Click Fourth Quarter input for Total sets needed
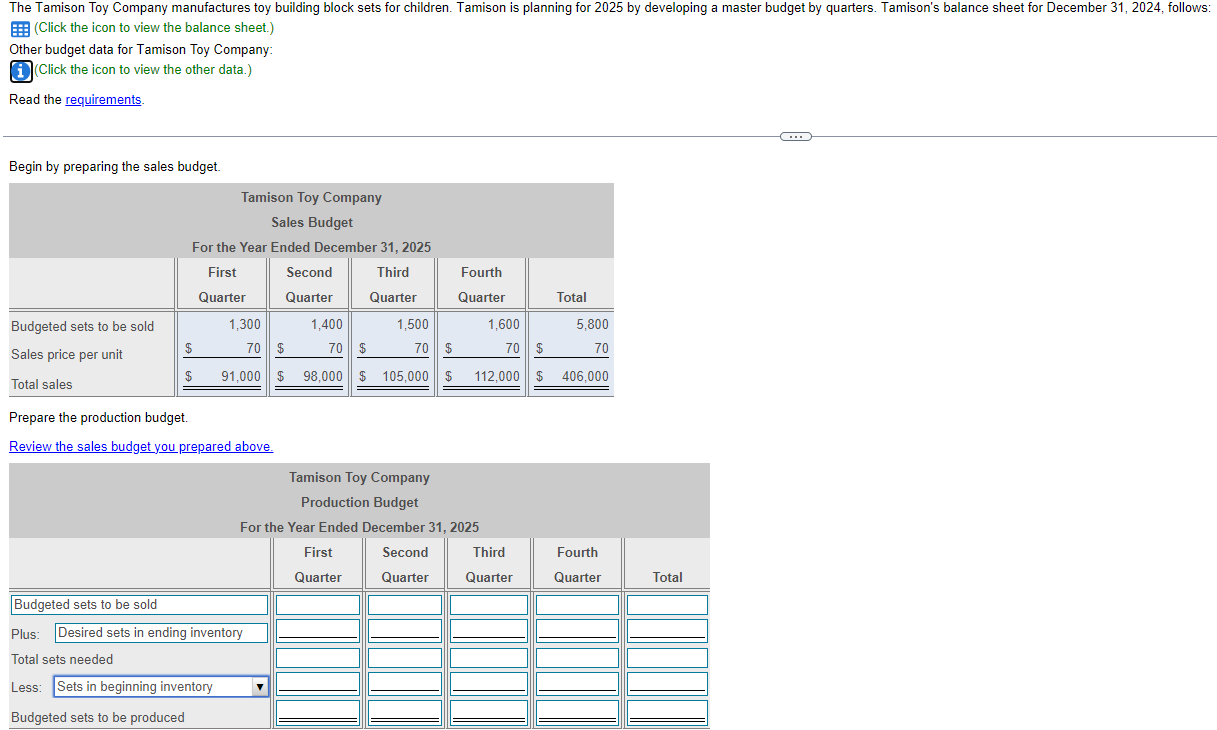 click(x=577, y=658)
